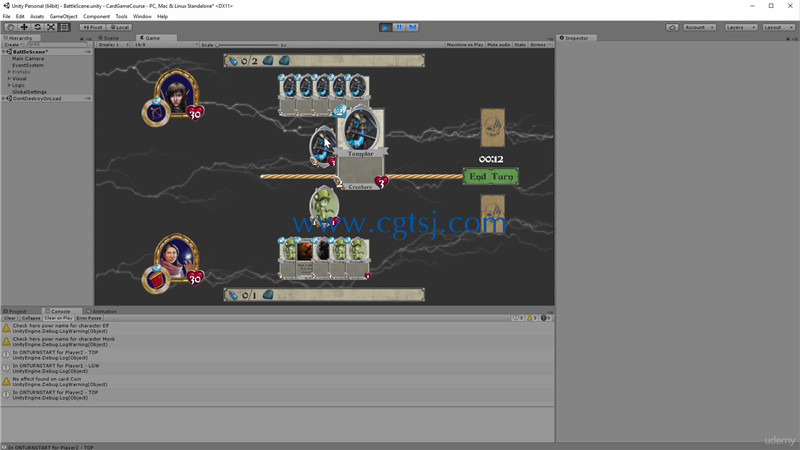800x450 pixels.
Task: Expand the Logic object
Action: (x=9, y=85)
